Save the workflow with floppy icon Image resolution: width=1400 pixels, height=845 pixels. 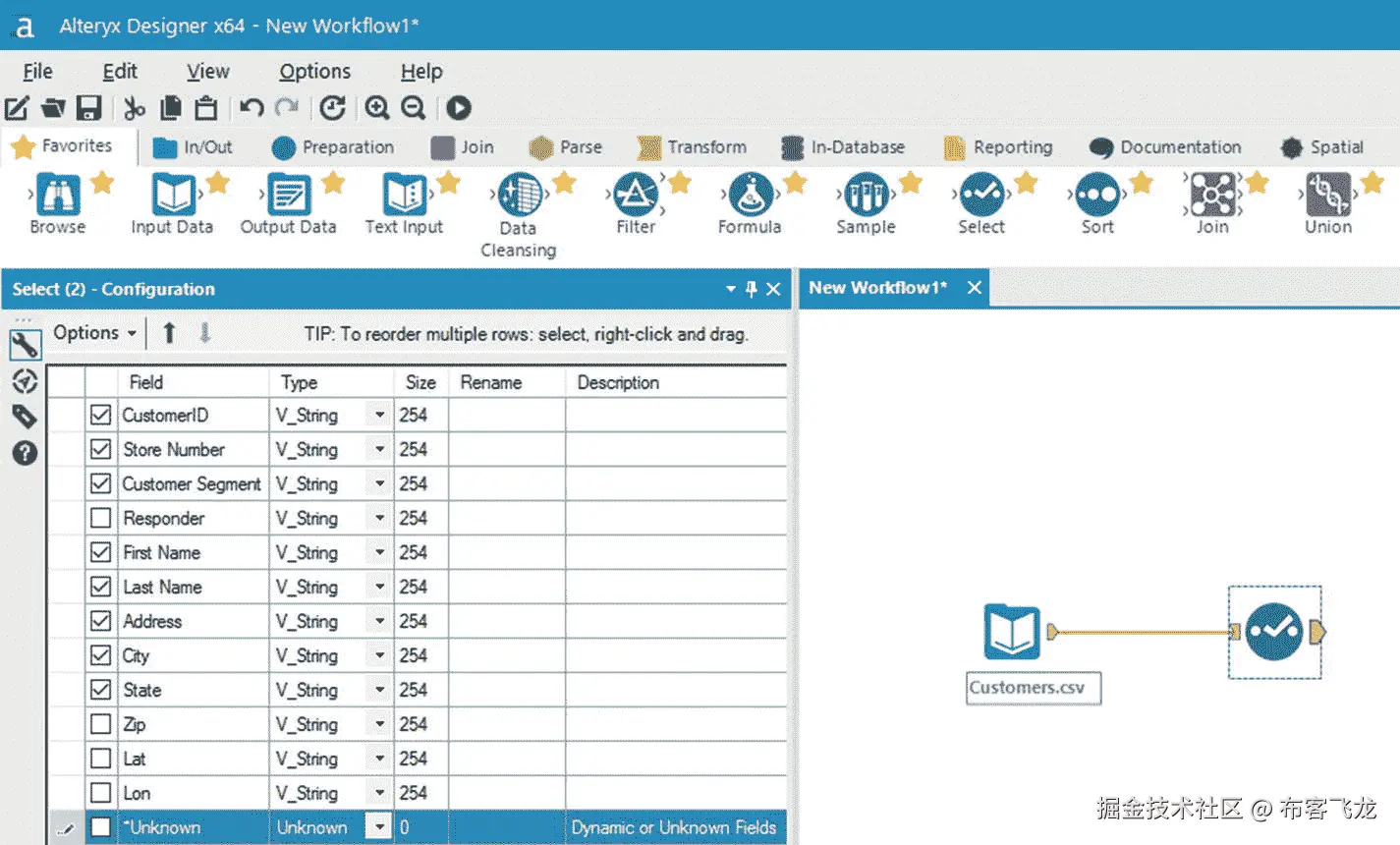tap(89, 108)
